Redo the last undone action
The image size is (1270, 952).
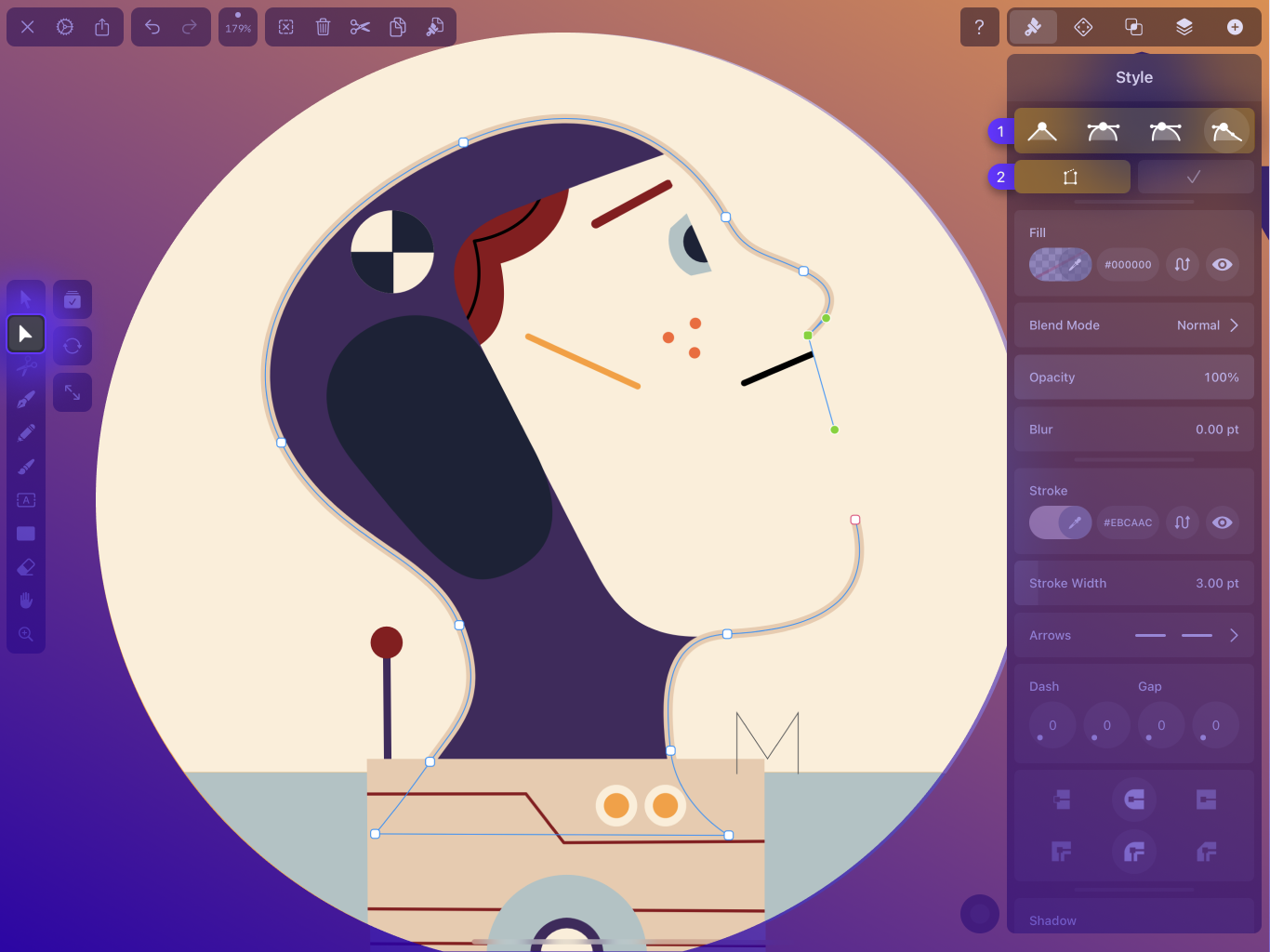point(190,27)
